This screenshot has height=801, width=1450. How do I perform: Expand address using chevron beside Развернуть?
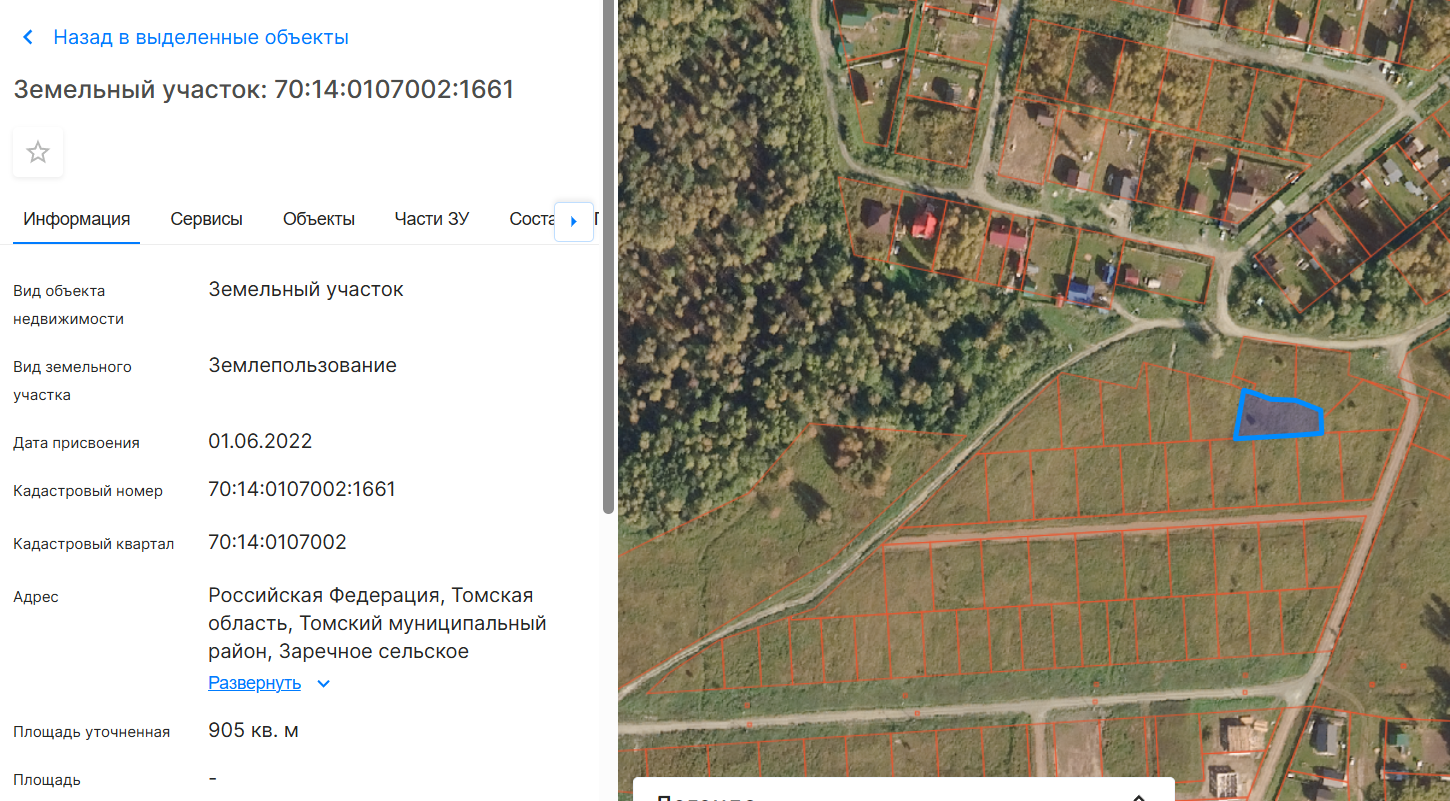[x=323, y=684]
